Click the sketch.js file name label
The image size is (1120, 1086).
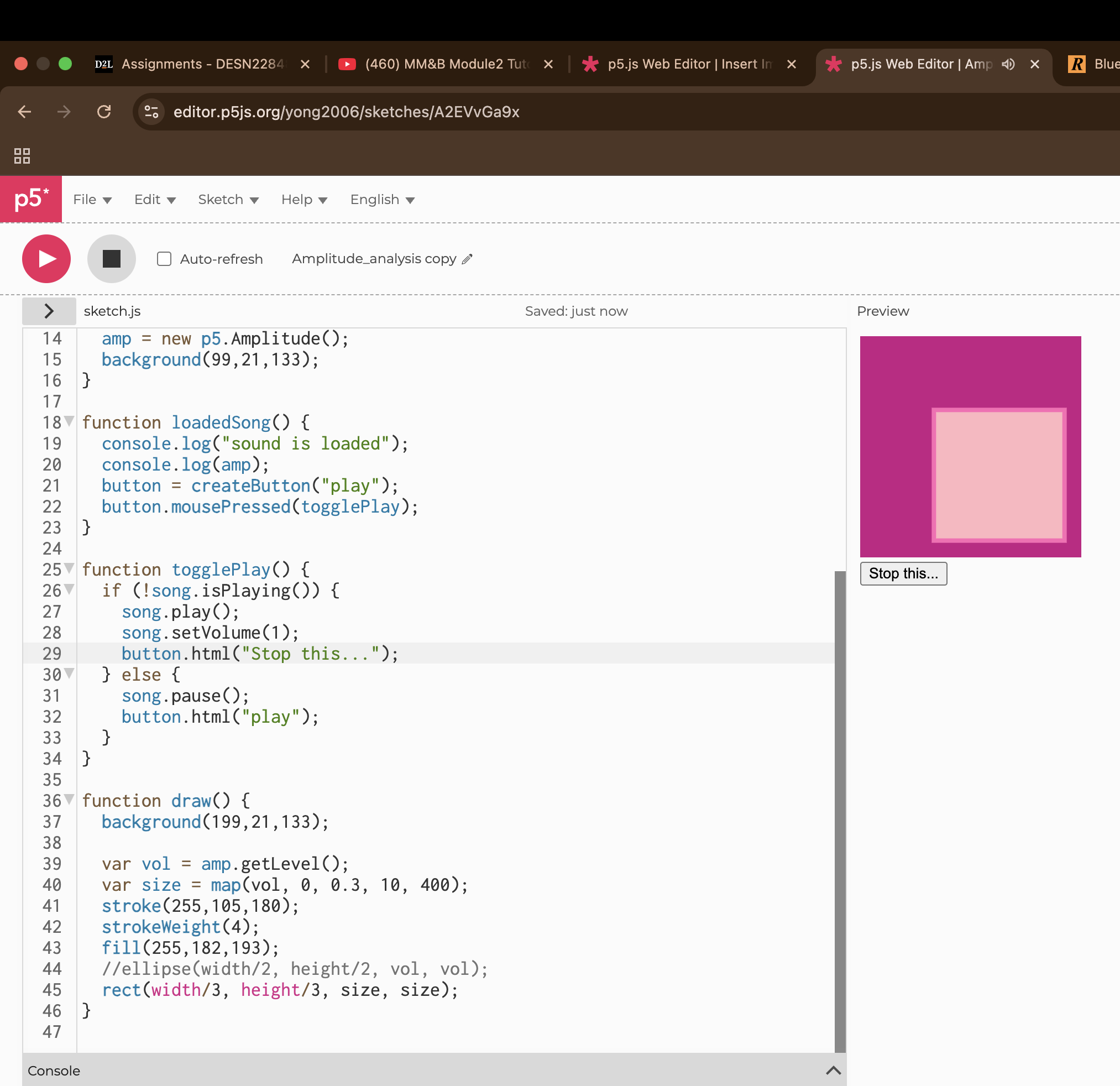coord(112,311)
